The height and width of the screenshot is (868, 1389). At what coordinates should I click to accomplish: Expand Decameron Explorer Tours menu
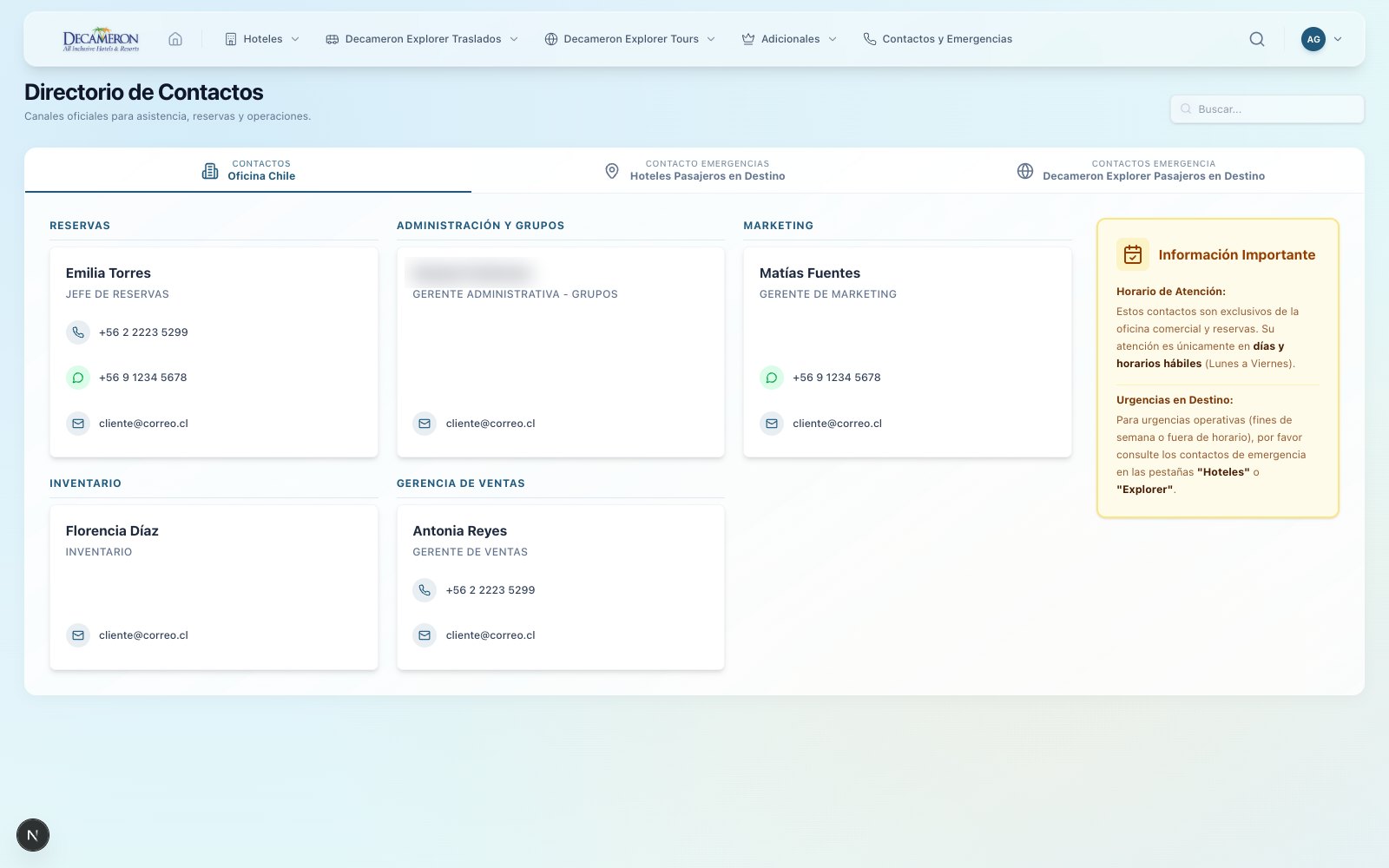(630, 39)
